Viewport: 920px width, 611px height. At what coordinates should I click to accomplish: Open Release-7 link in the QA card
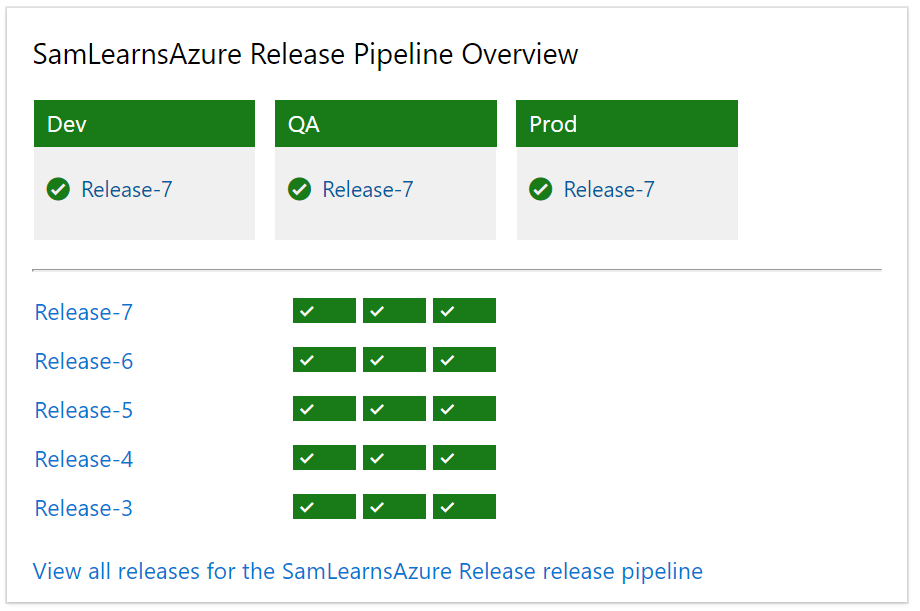tap(368, 189)
